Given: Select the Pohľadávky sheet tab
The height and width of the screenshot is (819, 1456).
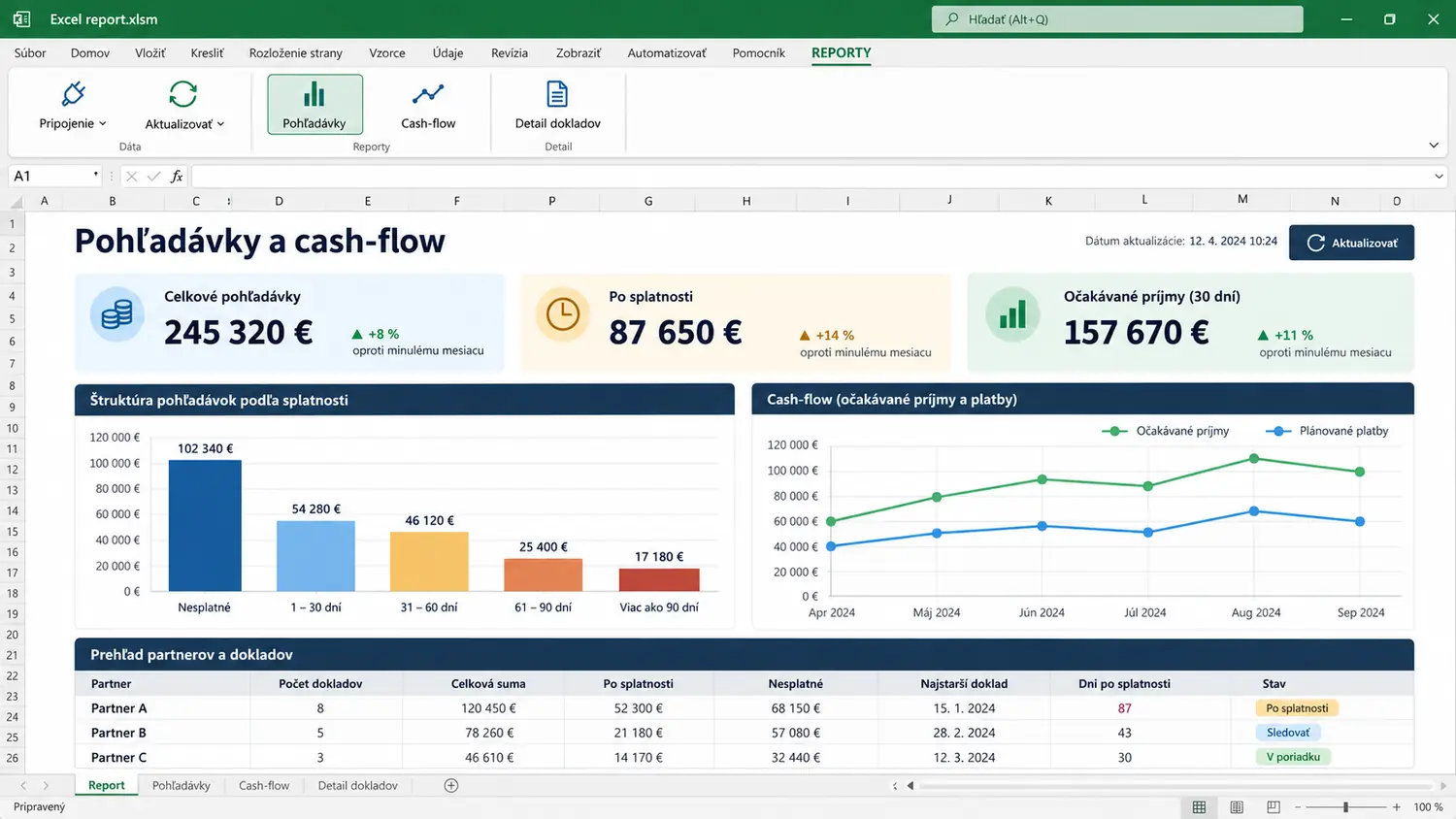Looking at the screenshot, I should coord(182,785).
